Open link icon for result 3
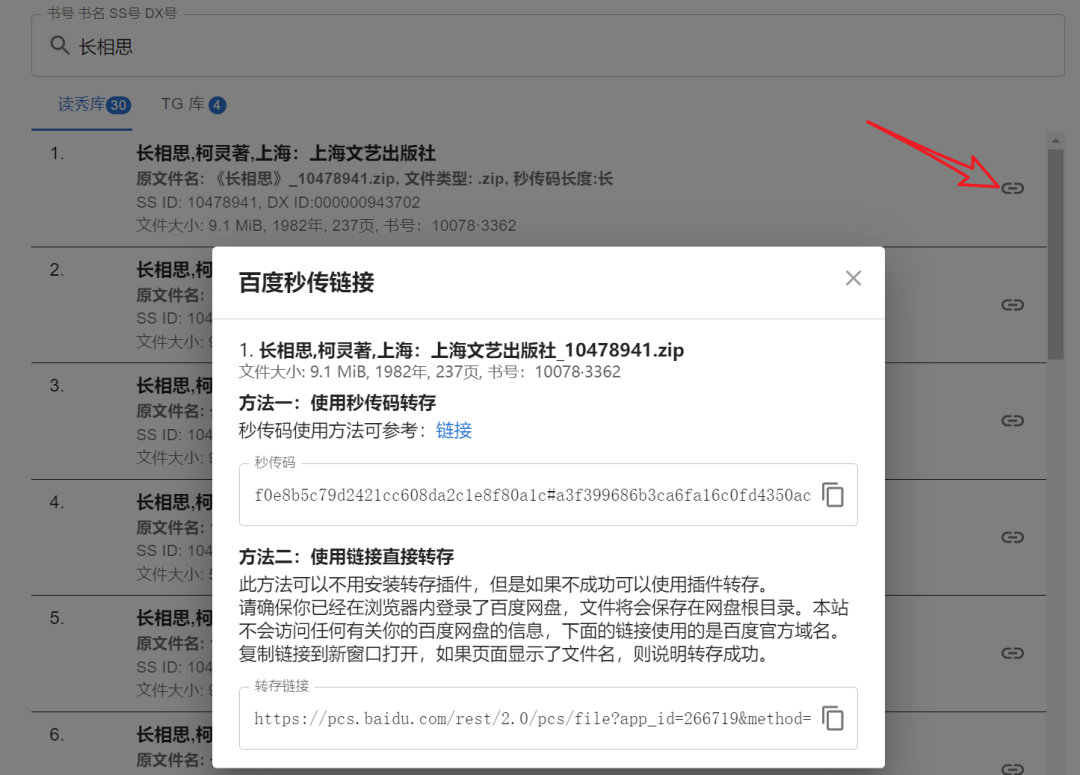Viewport: 1080px width, 775px height. tap(1012, 420)
